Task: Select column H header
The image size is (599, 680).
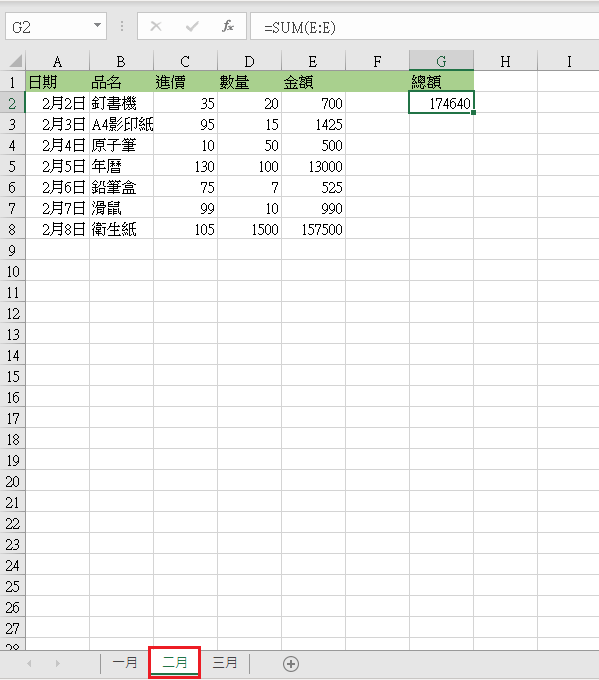Action: [x=505, y=61]
